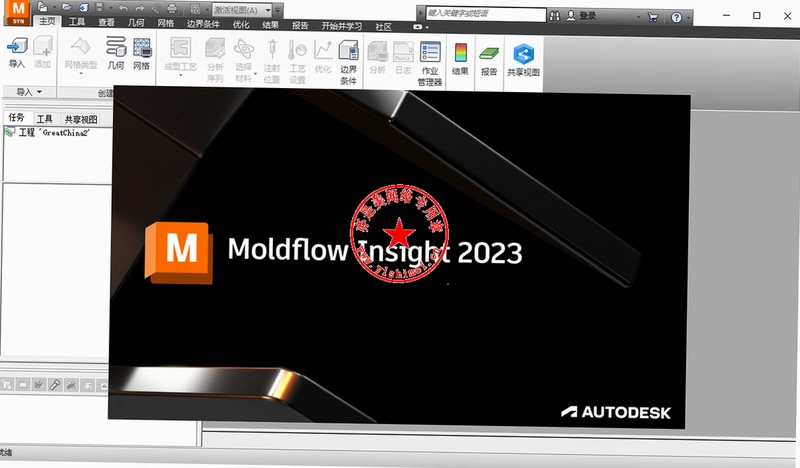800x468 pixels.
Task: Switch to the 工具 ribbon tab
Action: coord(77,22)
